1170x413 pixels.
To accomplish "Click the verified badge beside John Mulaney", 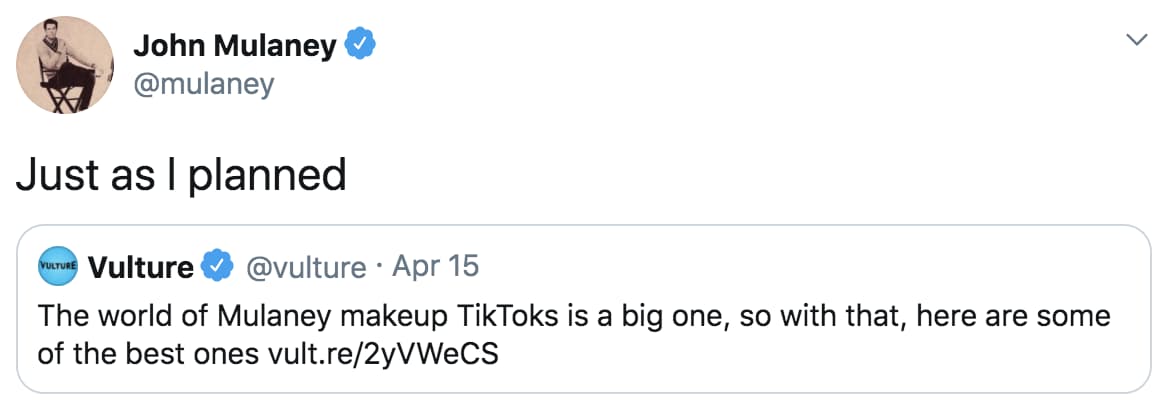I will tap(360, 45).
